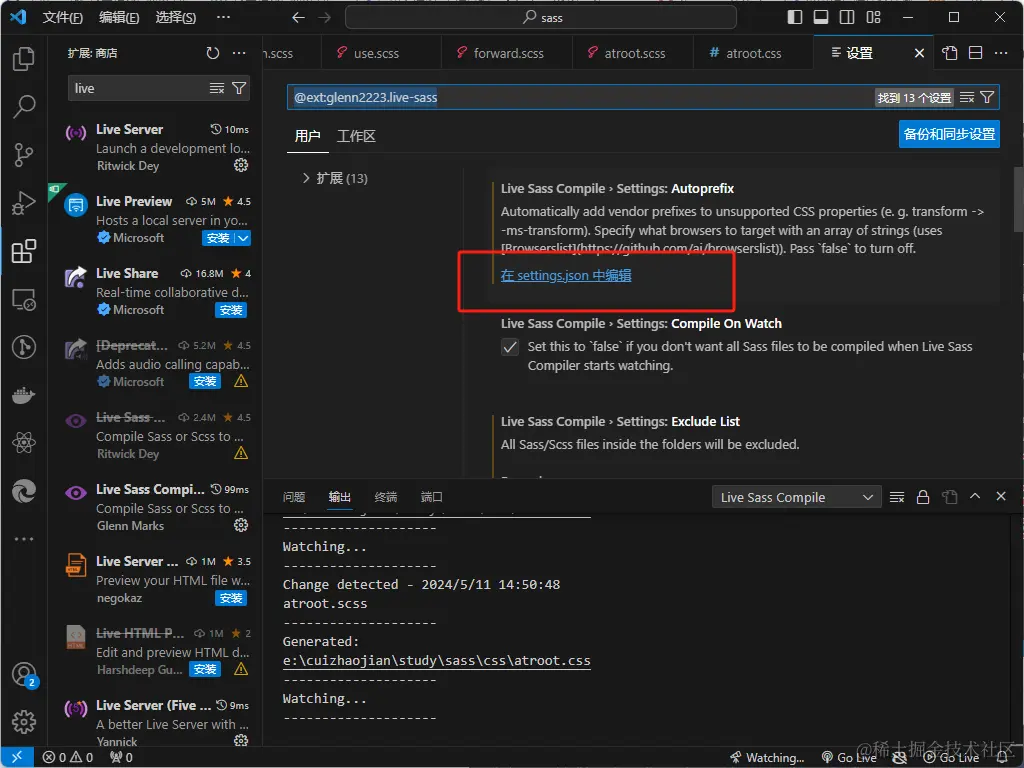Filter settings with the funnel icon

(987, 97)
